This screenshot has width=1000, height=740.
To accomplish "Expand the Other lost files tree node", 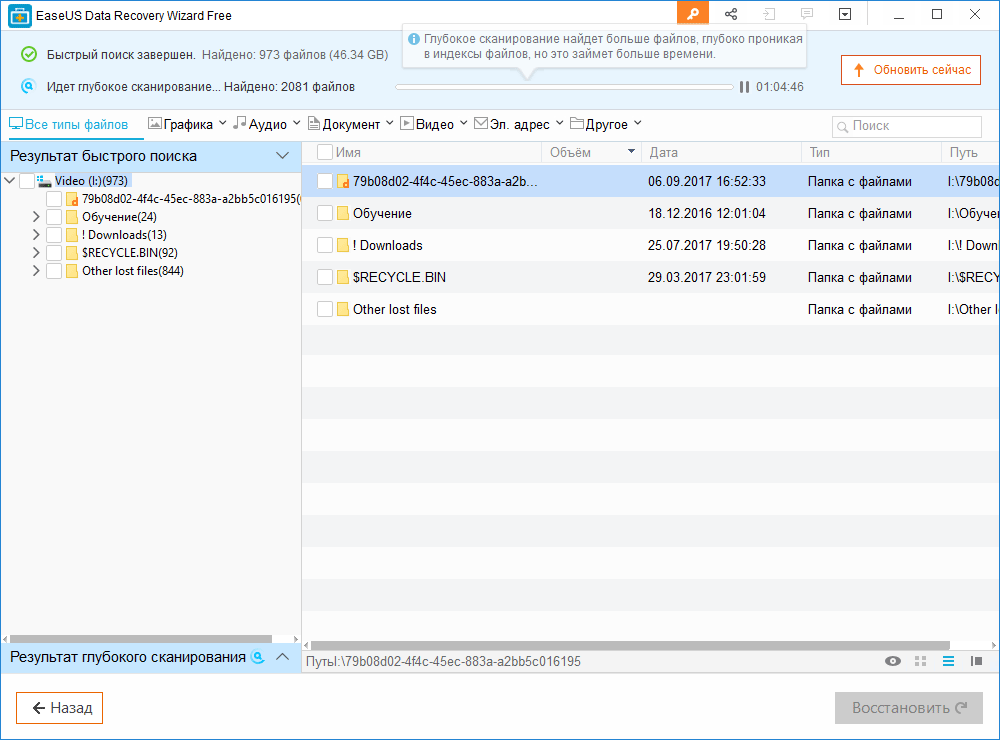I will pos(37,271).
